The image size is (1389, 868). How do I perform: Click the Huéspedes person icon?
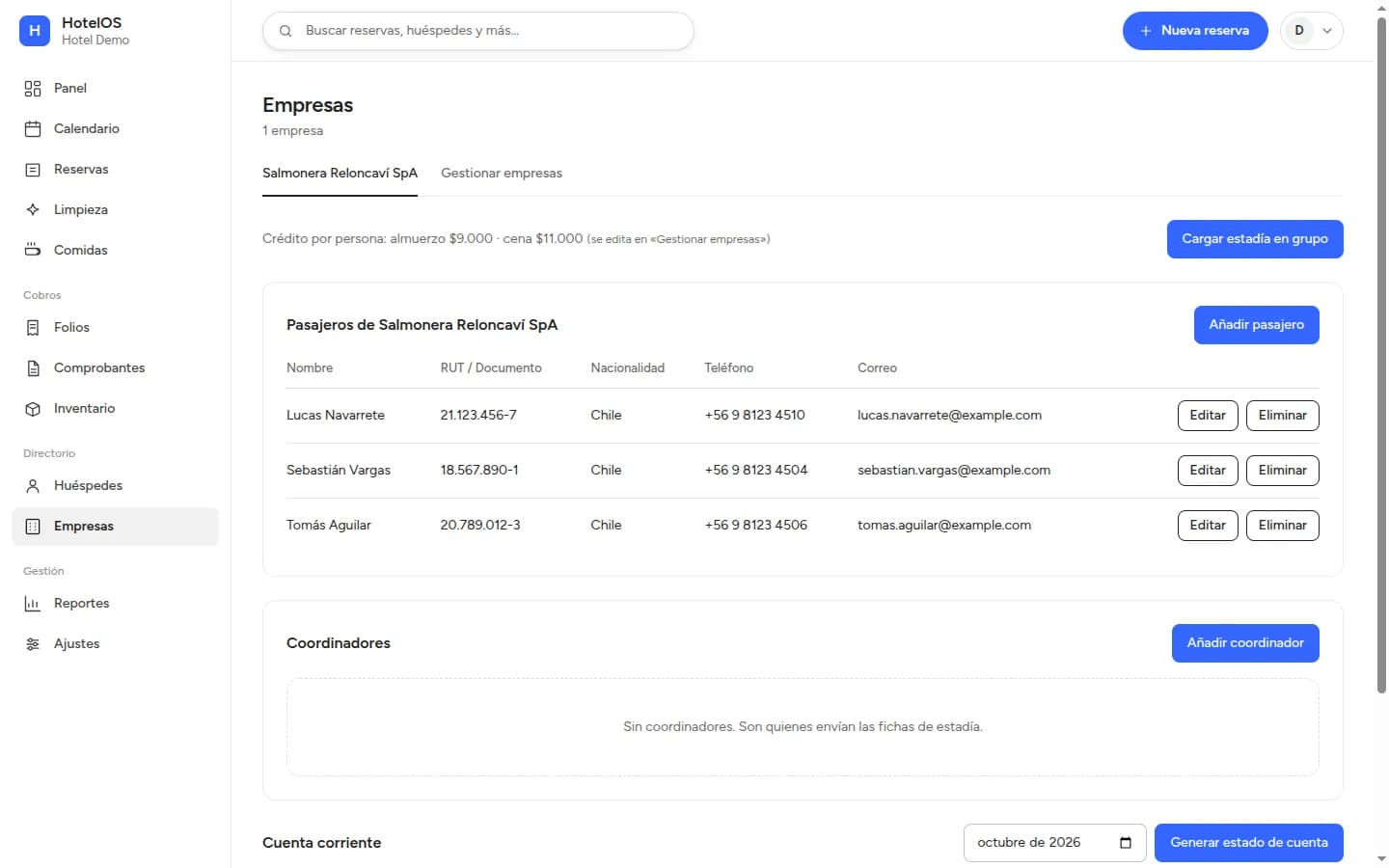33,486
